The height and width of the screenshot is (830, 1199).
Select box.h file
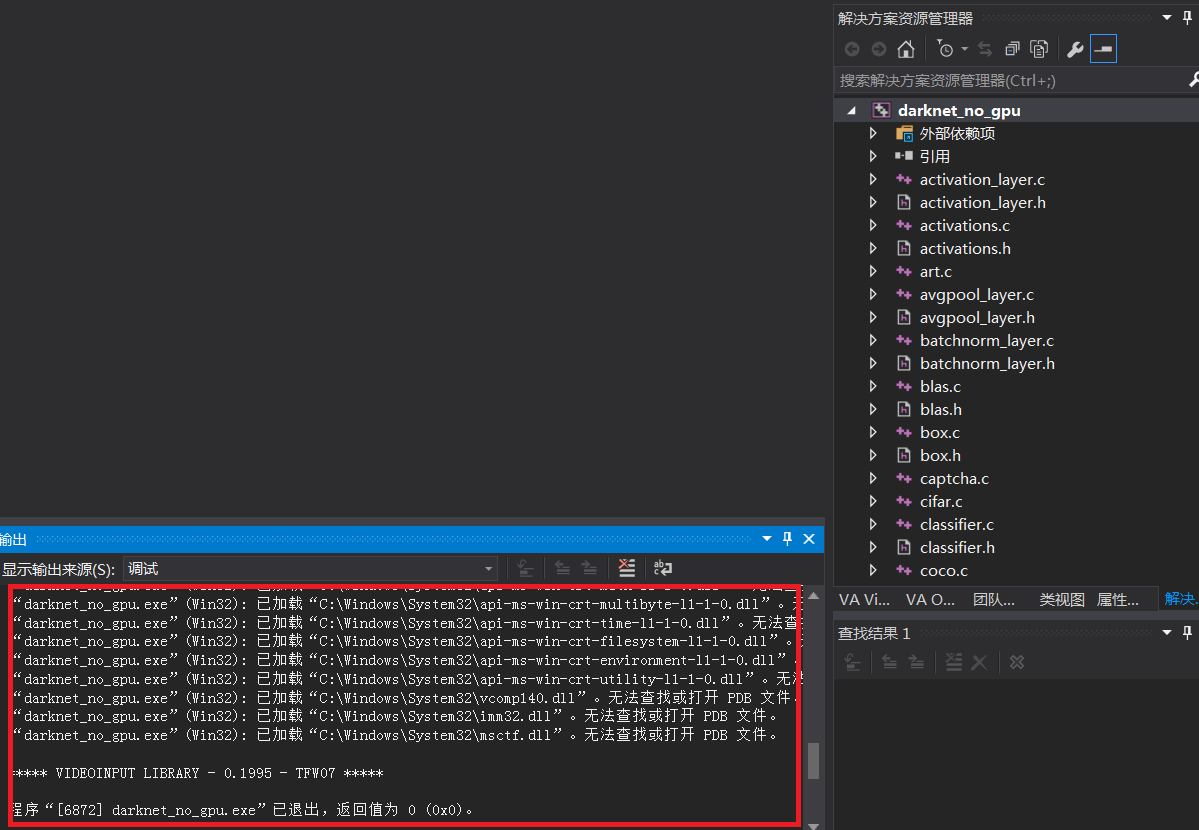pos(940,455)
